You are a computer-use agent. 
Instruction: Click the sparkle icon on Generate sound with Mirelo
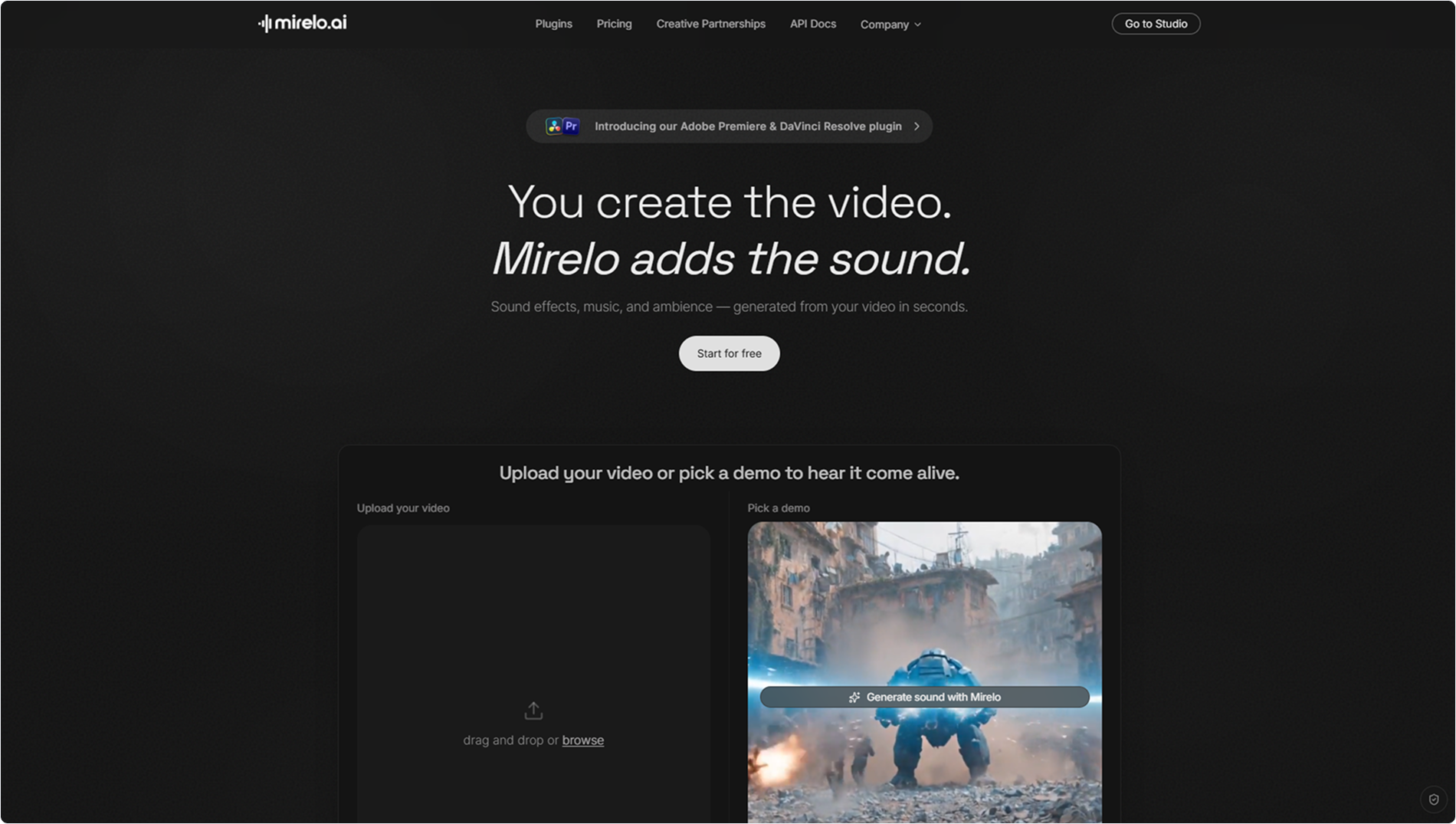[854, 697]
